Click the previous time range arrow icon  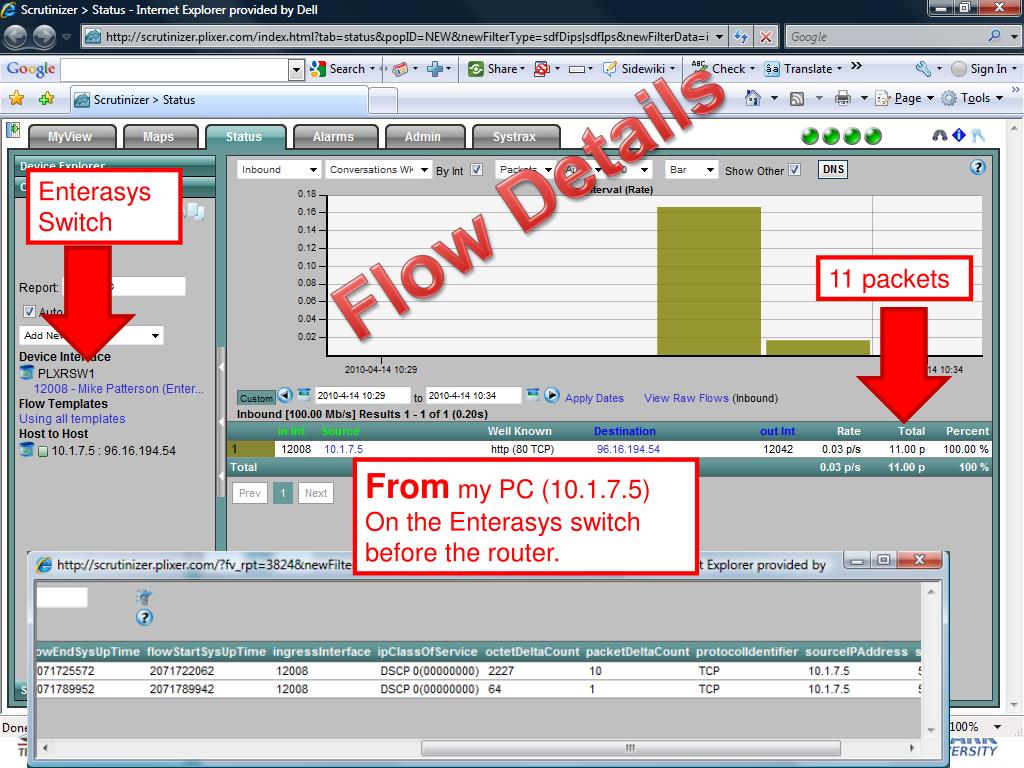point(285,395)
